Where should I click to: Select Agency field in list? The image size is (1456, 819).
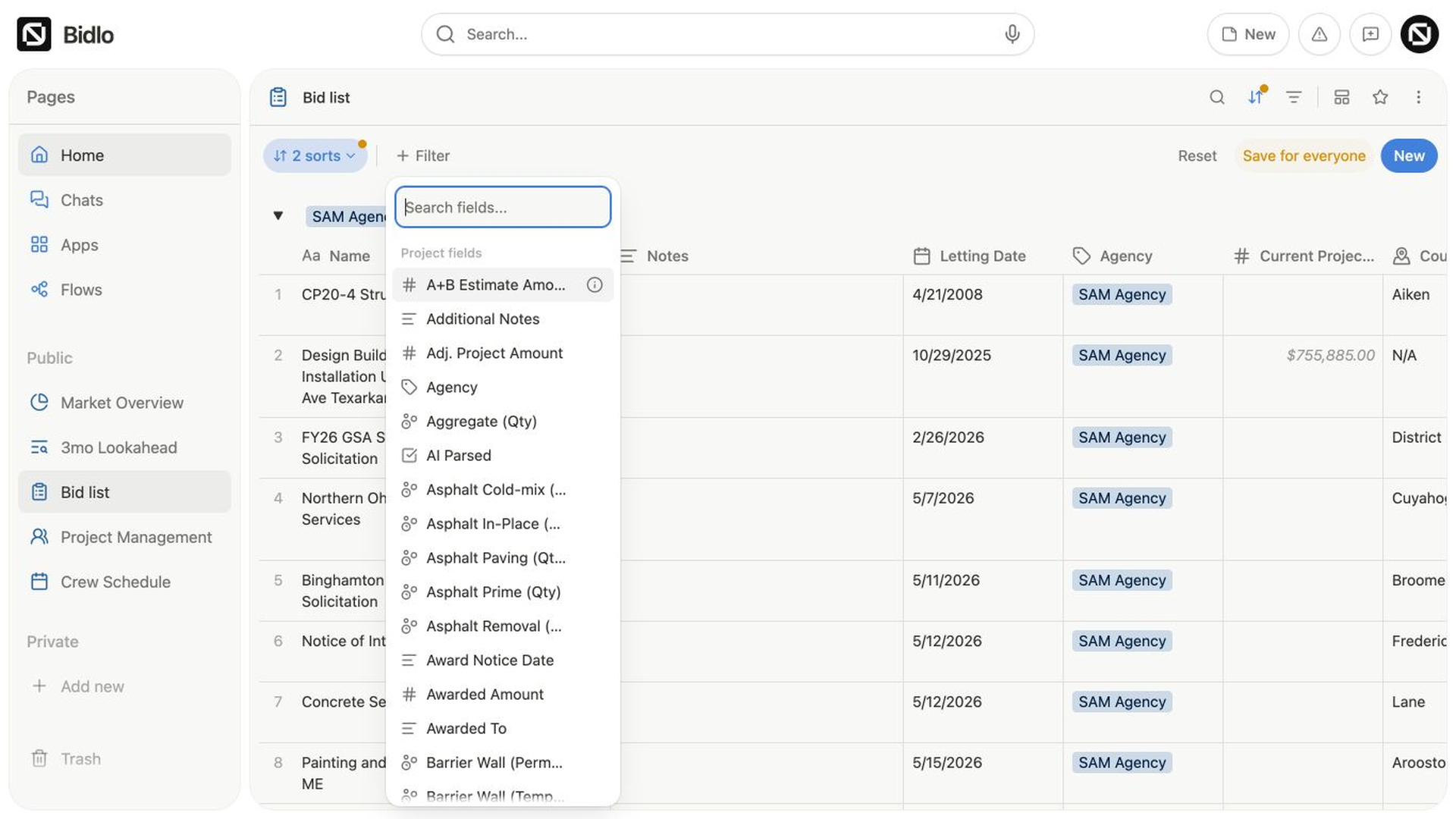click(x=503, y=387)
